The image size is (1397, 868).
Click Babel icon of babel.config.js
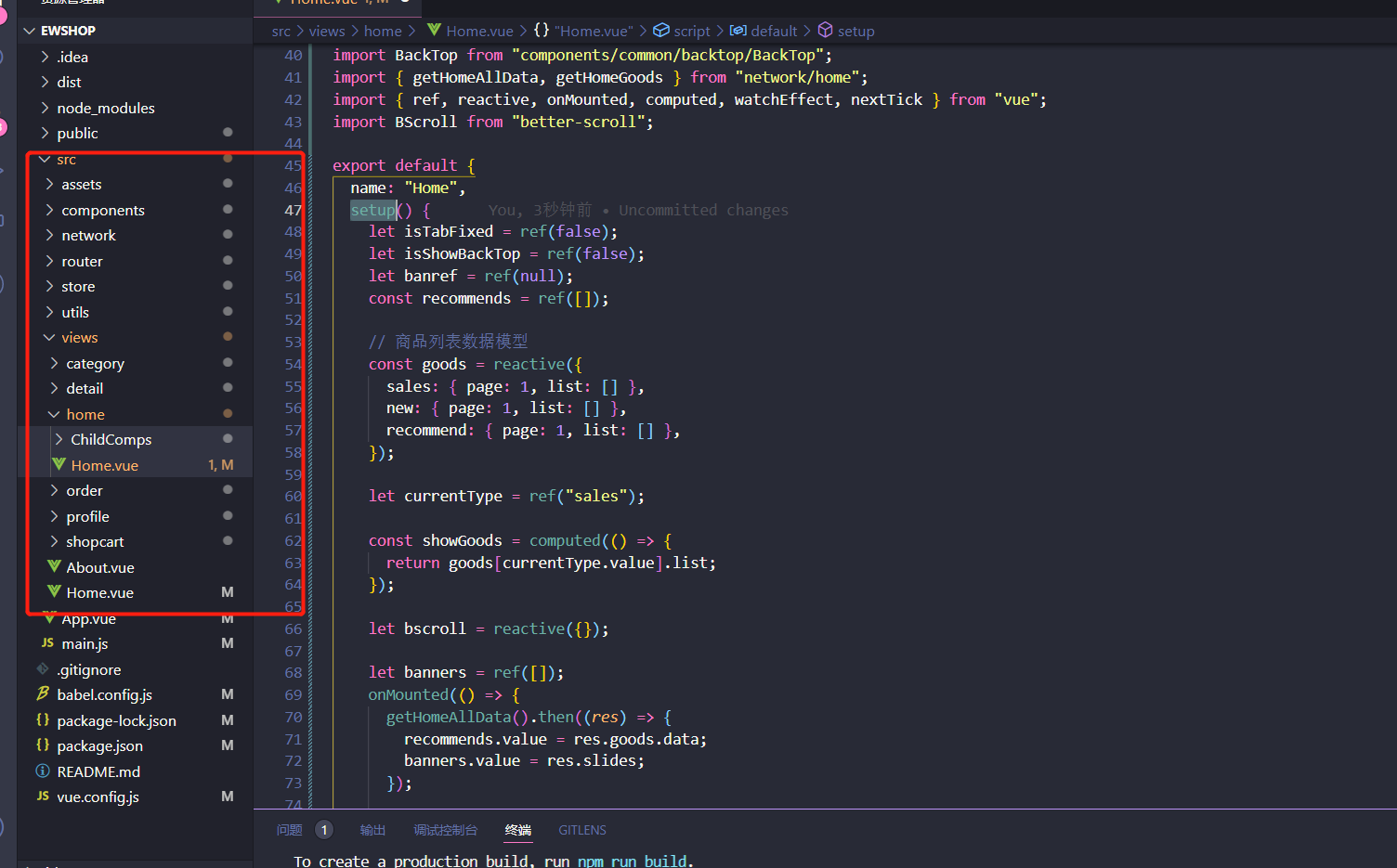[x=43, y=693]
